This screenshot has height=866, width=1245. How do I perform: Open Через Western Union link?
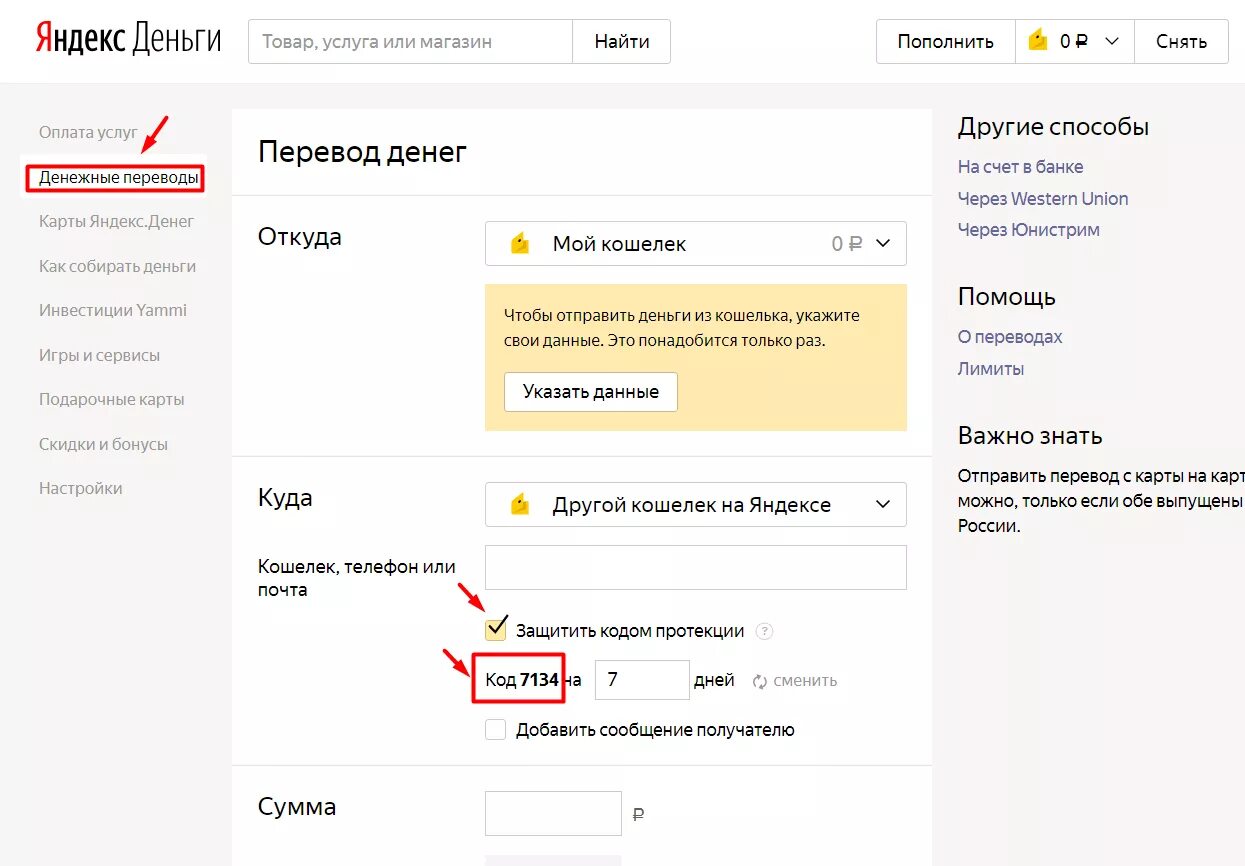click(1043, 198)
